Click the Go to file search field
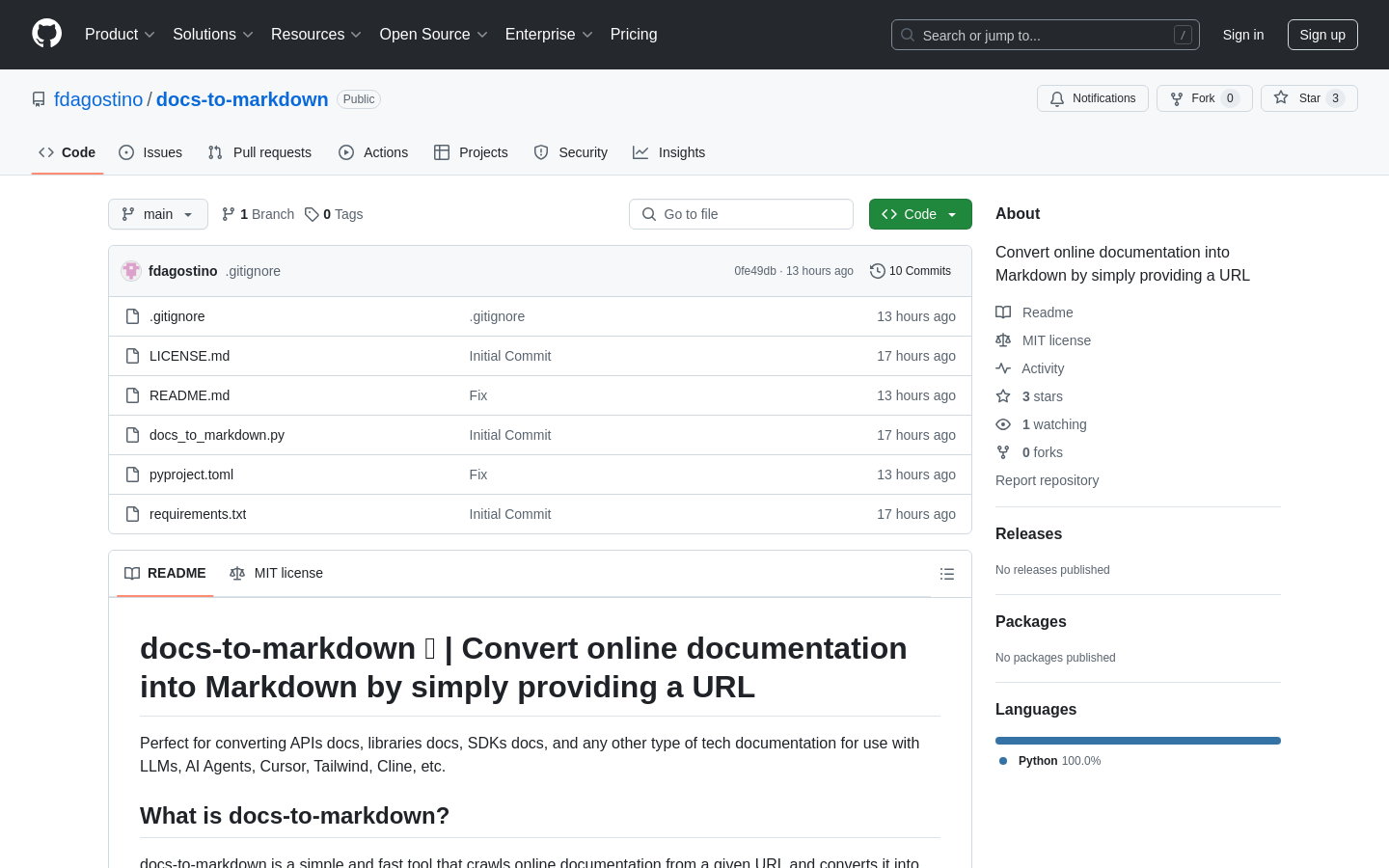 [x=741, y=214]
